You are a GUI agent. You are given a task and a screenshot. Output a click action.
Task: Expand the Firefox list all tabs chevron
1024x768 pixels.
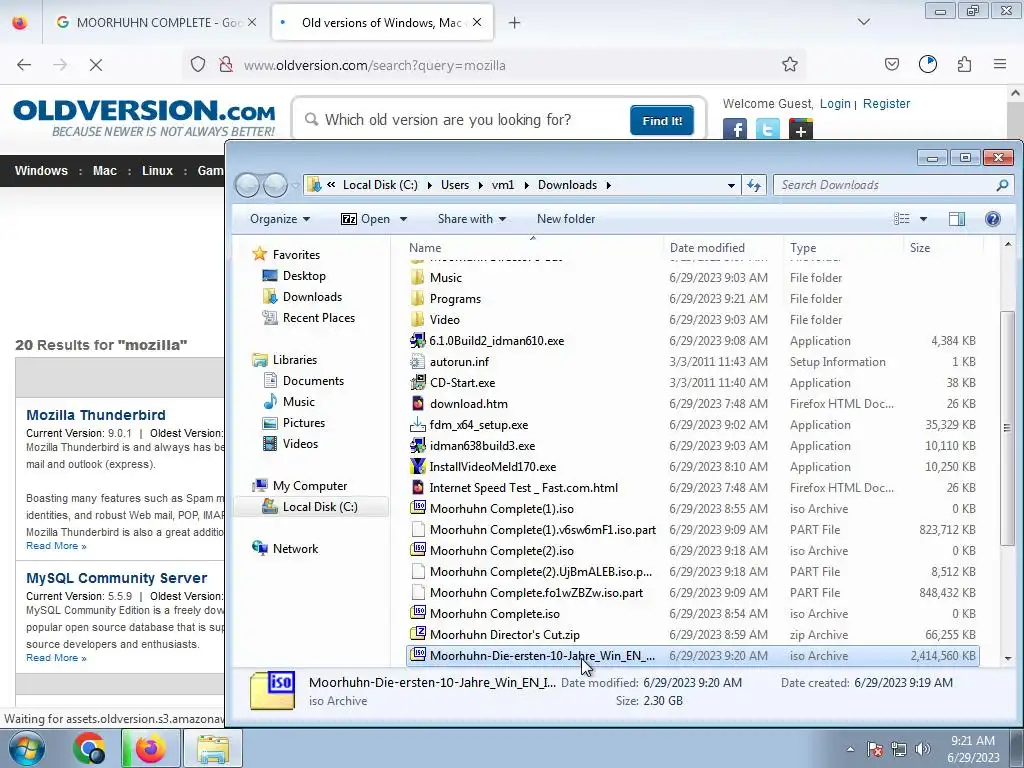click(863, 22)
